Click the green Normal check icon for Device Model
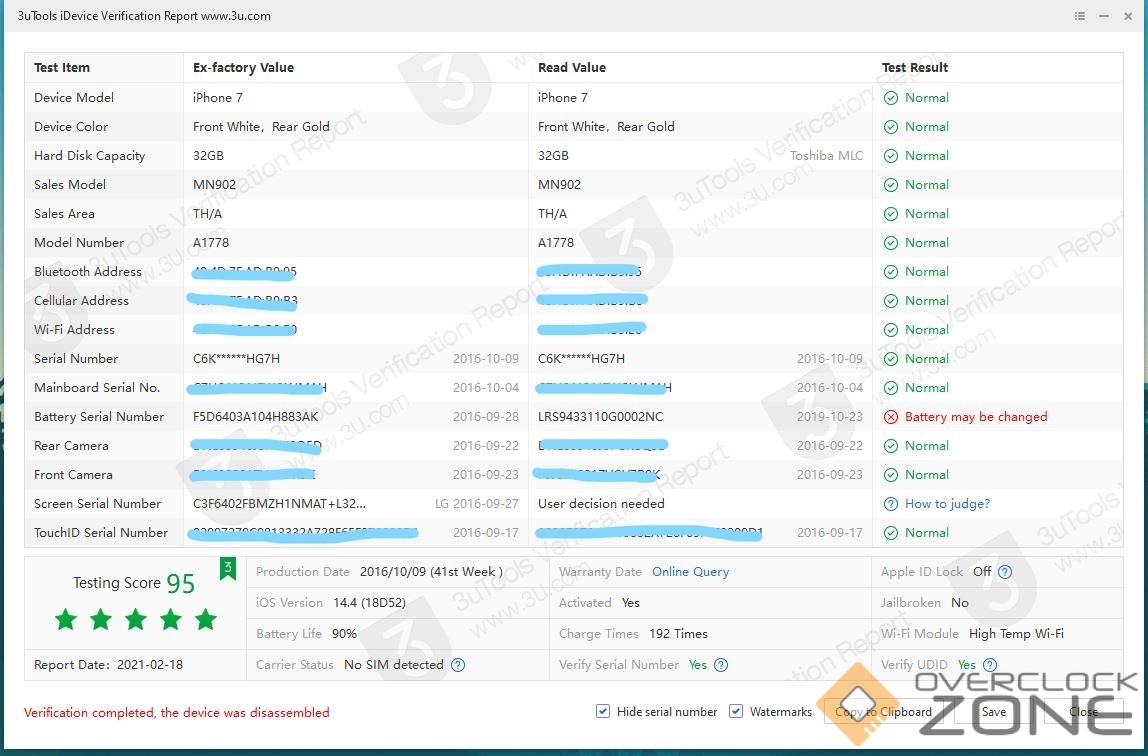 coord(891,98)
